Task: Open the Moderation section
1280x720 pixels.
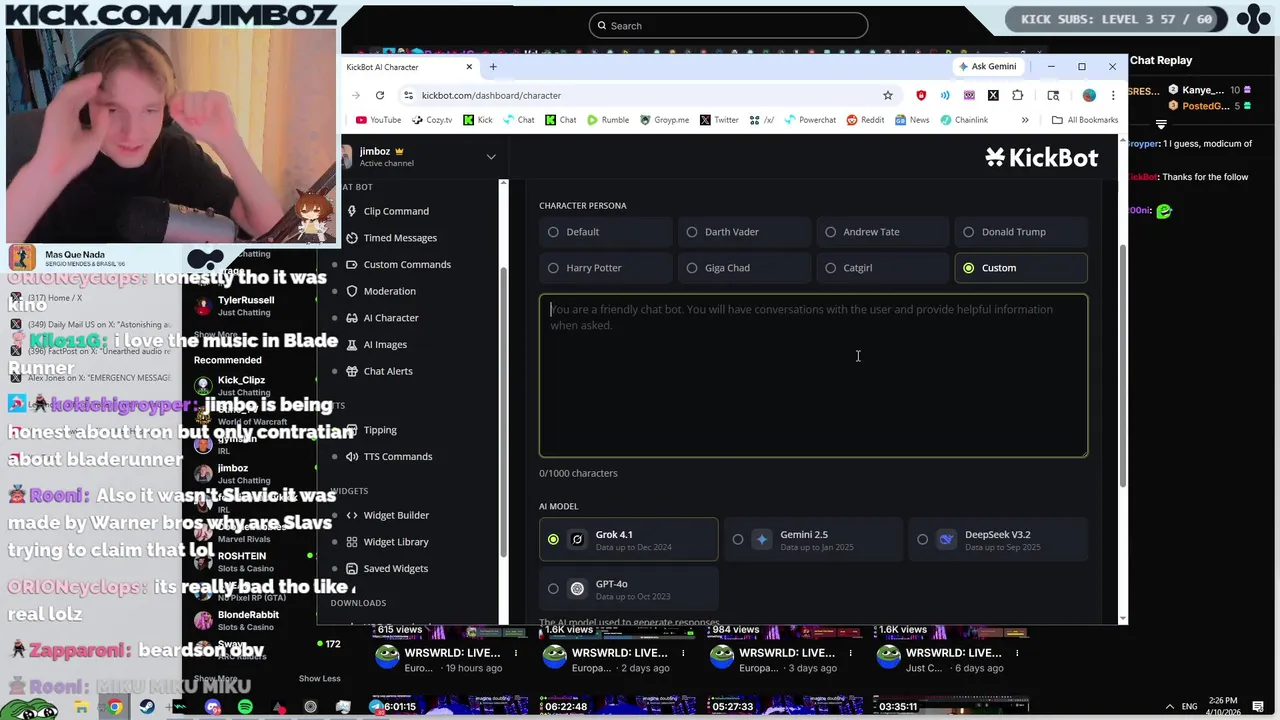Action: [389, 291]
